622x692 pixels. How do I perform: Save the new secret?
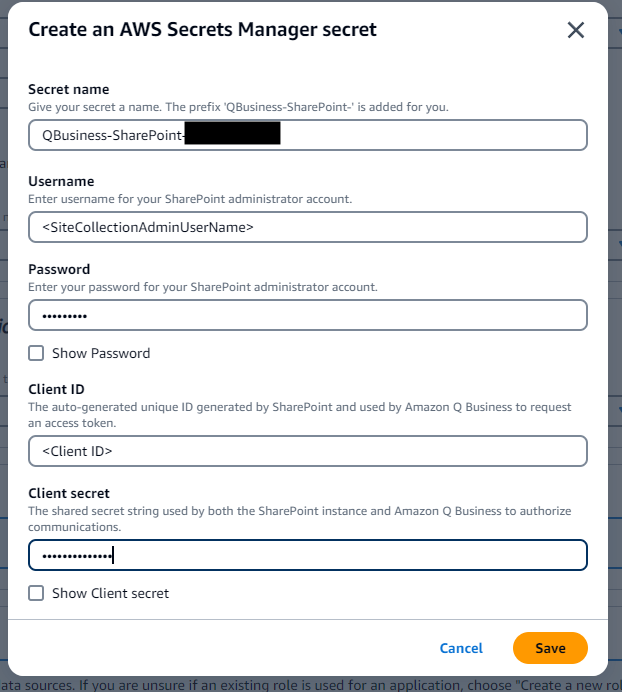(550, 648)
